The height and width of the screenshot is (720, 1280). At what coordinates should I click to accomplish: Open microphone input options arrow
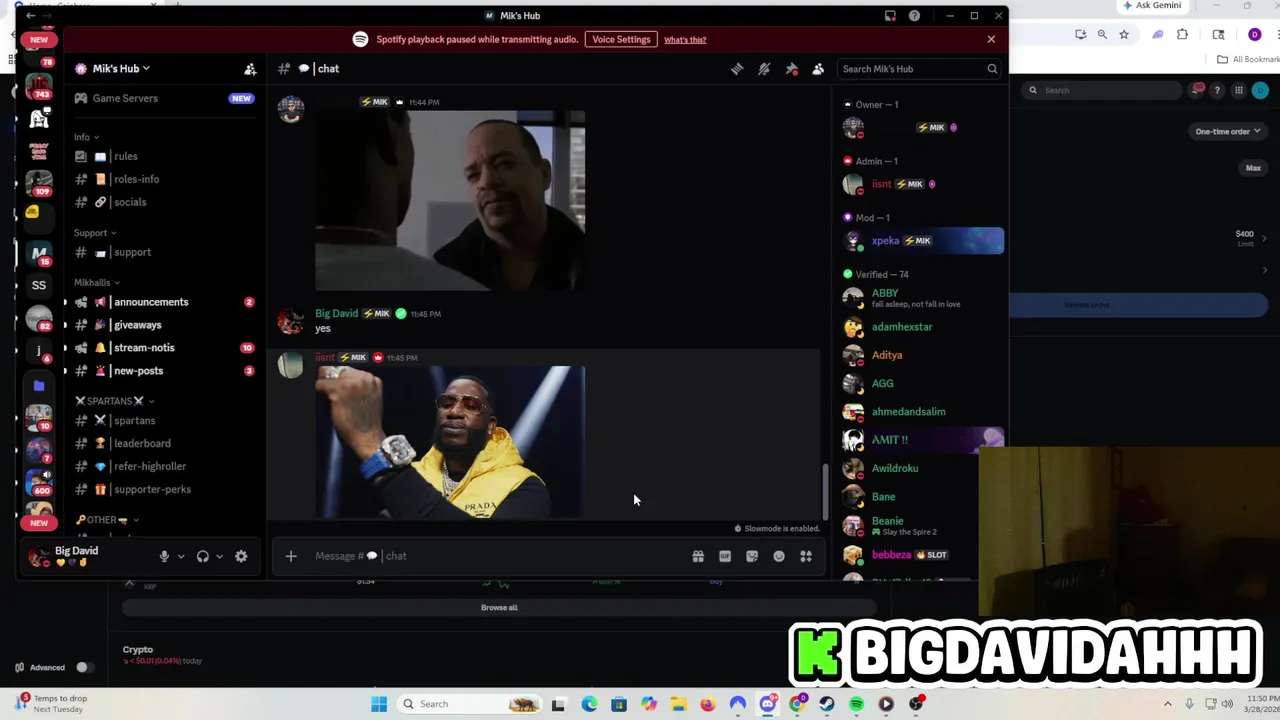click(x=180, y=556)
